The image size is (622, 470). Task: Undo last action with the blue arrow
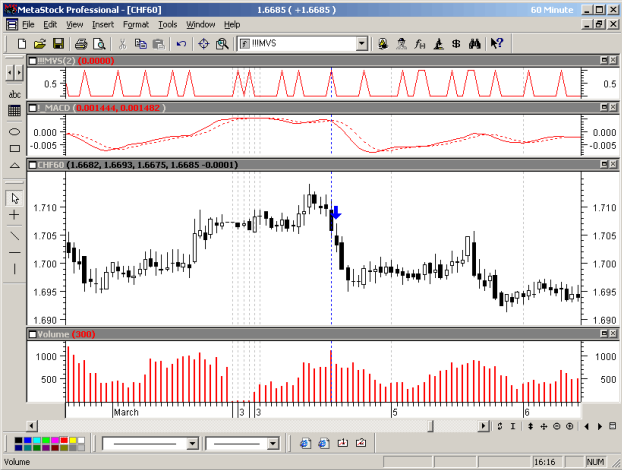(181, 44)
